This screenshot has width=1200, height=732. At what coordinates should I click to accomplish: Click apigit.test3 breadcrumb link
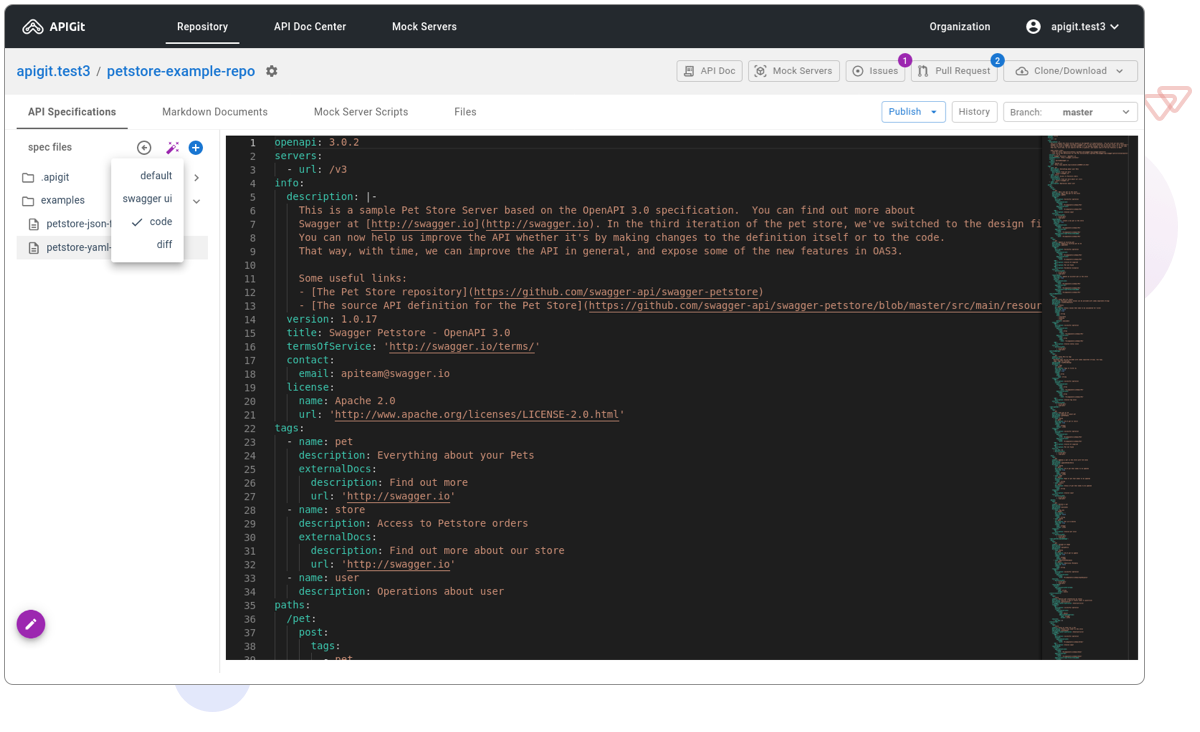click(53, 71)
